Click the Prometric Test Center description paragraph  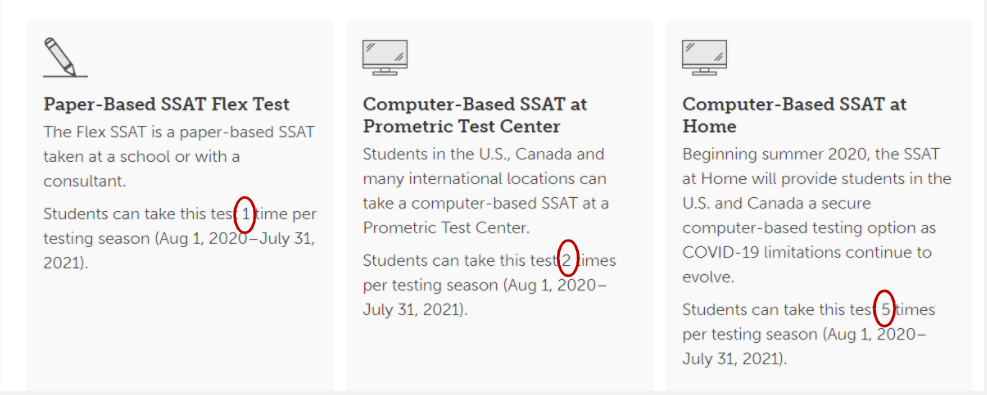(486, 191)
